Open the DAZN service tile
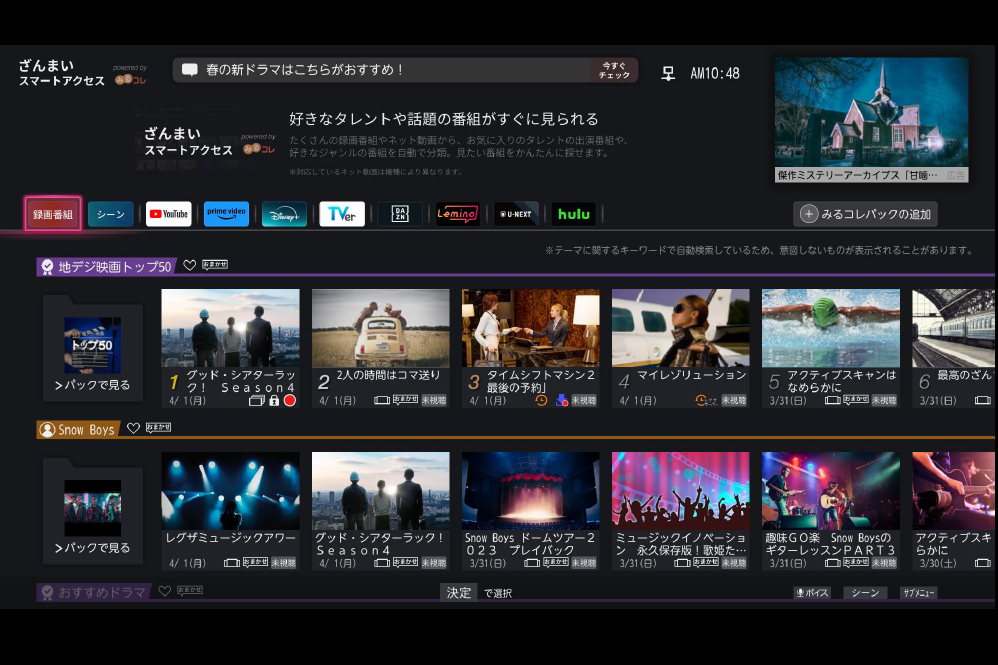 [x=400, y=214]
